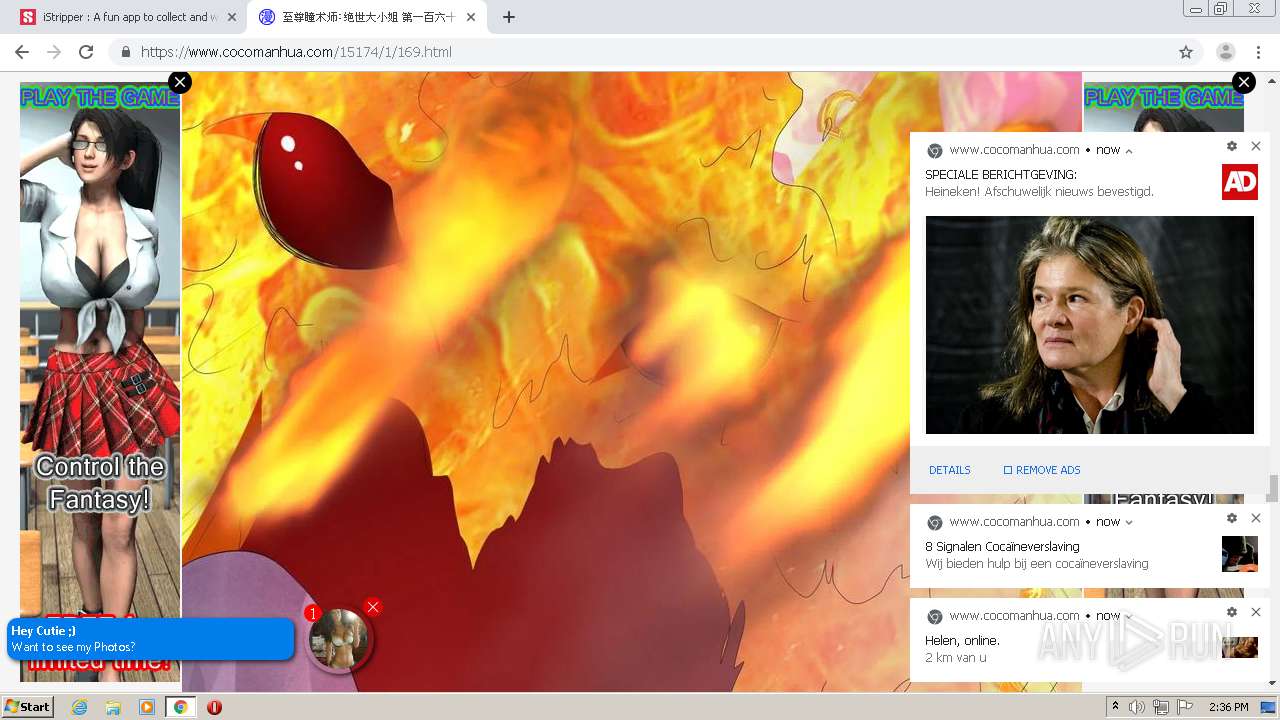Open the Heineken notification photo
Screen dimensions: 1280x720
point(1090,325)
